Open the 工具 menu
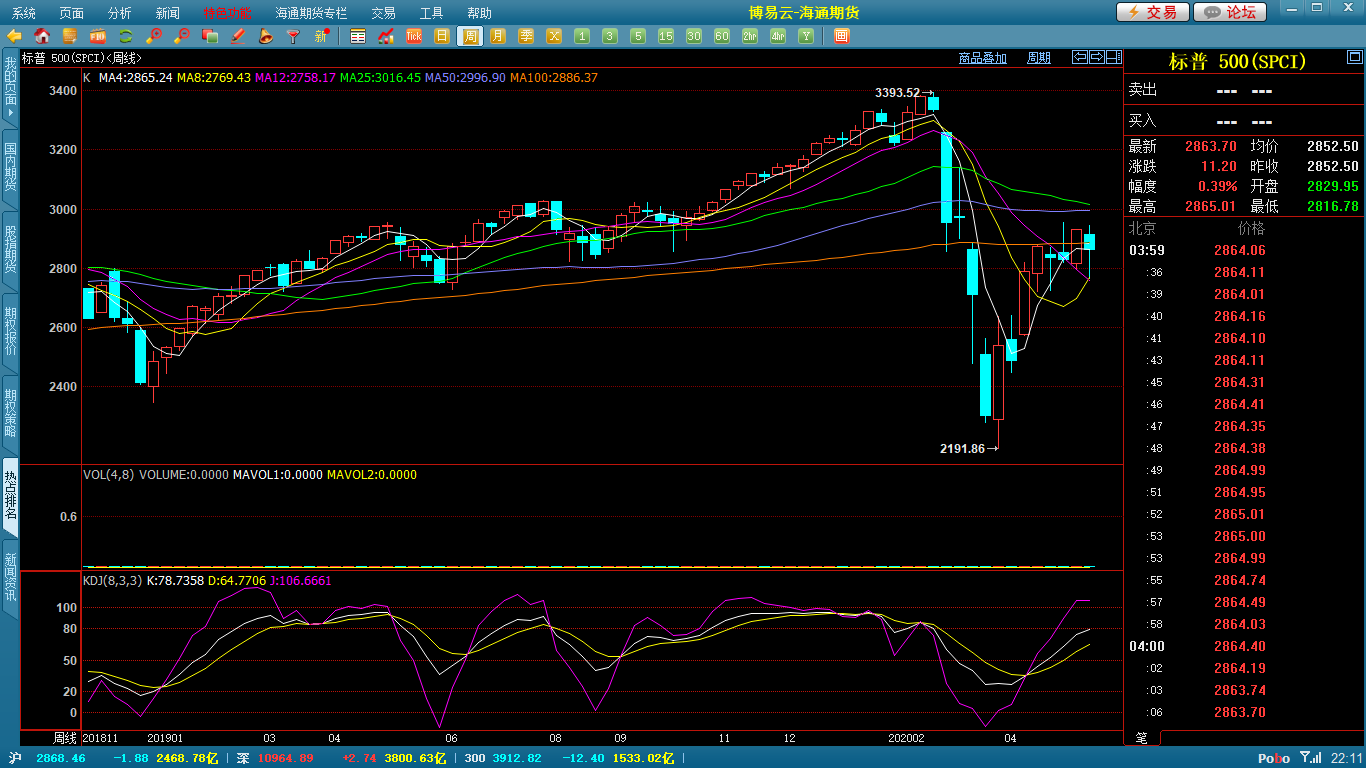 click(x=431, y=13)
